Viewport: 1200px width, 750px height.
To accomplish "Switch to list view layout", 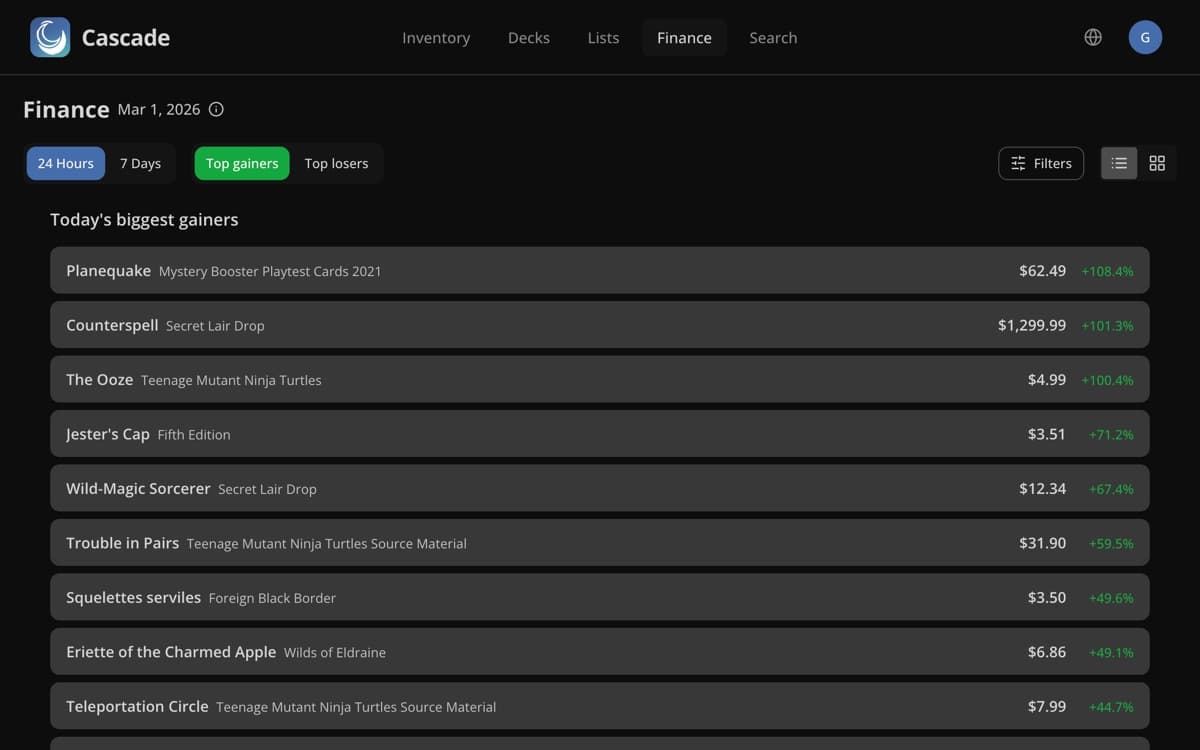I will click(1119, 163).
